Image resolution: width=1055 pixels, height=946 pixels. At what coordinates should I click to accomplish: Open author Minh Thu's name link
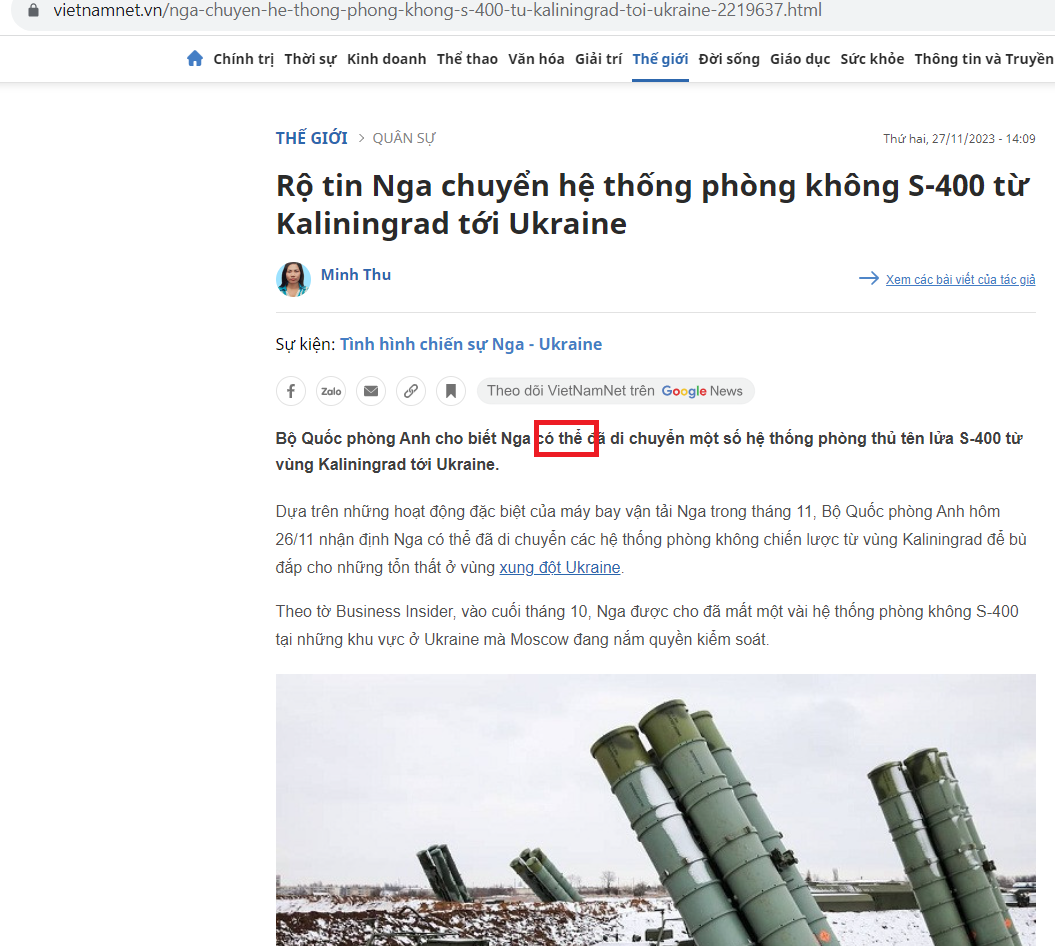(356, 274)
